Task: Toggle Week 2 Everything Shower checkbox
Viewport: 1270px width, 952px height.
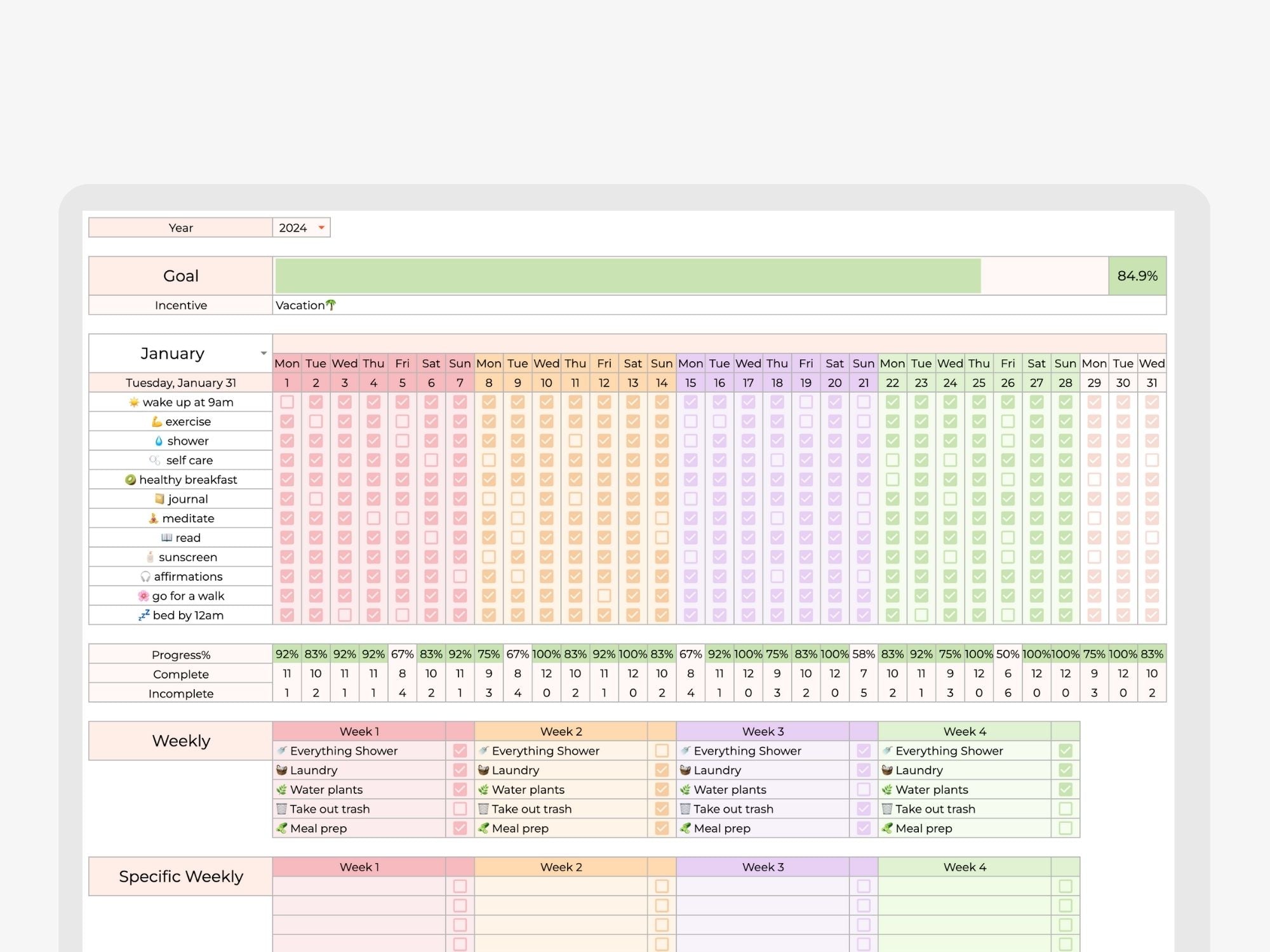Action: [x=662, y=751]
